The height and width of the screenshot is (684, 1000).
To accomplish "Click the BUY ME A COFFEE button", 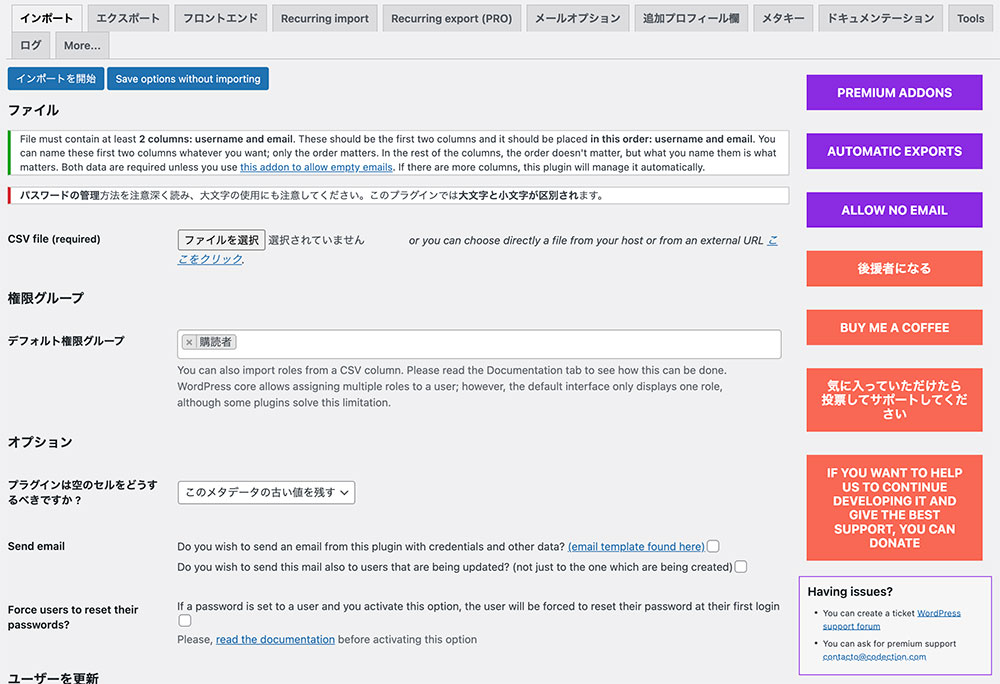I will [894, 328].
